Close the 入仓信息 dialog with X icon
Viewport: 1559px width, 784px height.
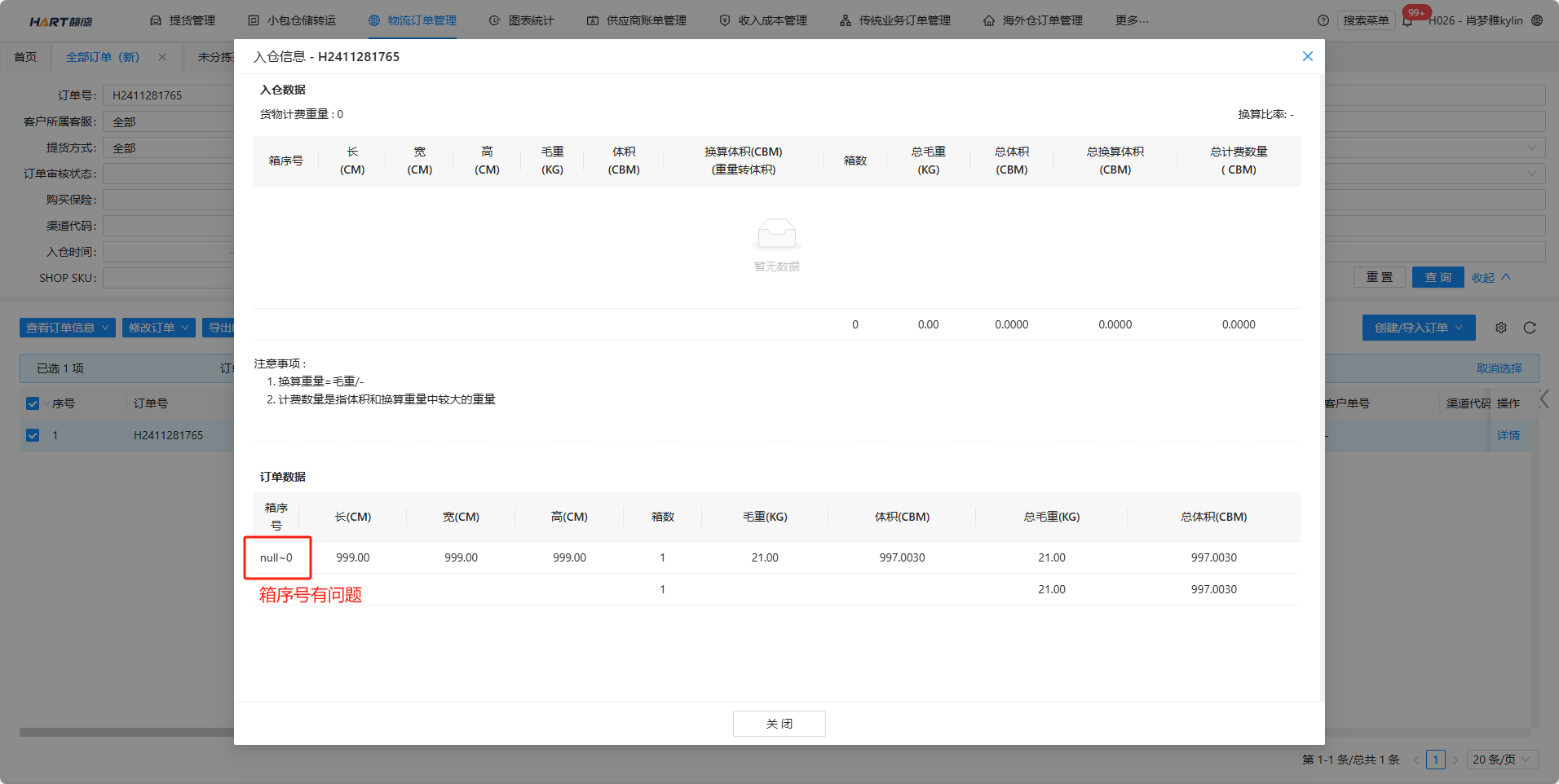click(1307, 56)
